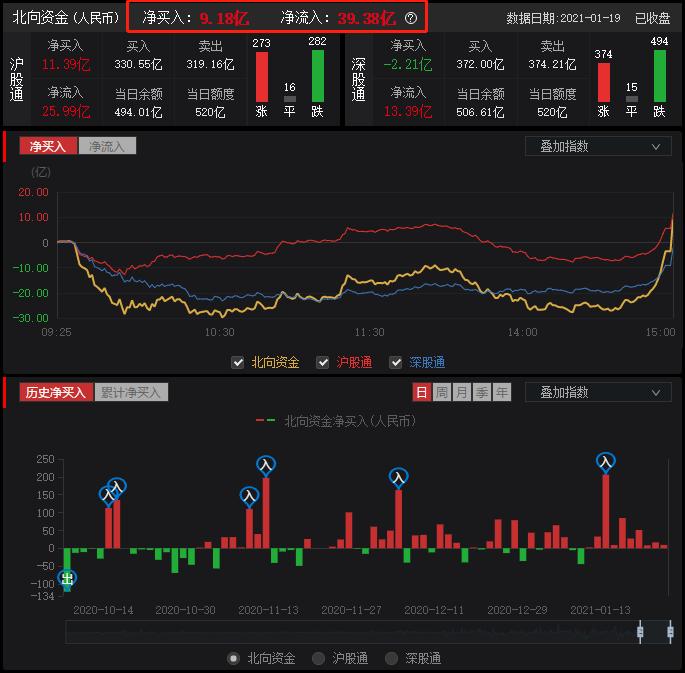This screenshot has width=685, height=673.
Task: Click the 沪股通 green 跌 bar labeled 282
Action: [x=318, y=76]
